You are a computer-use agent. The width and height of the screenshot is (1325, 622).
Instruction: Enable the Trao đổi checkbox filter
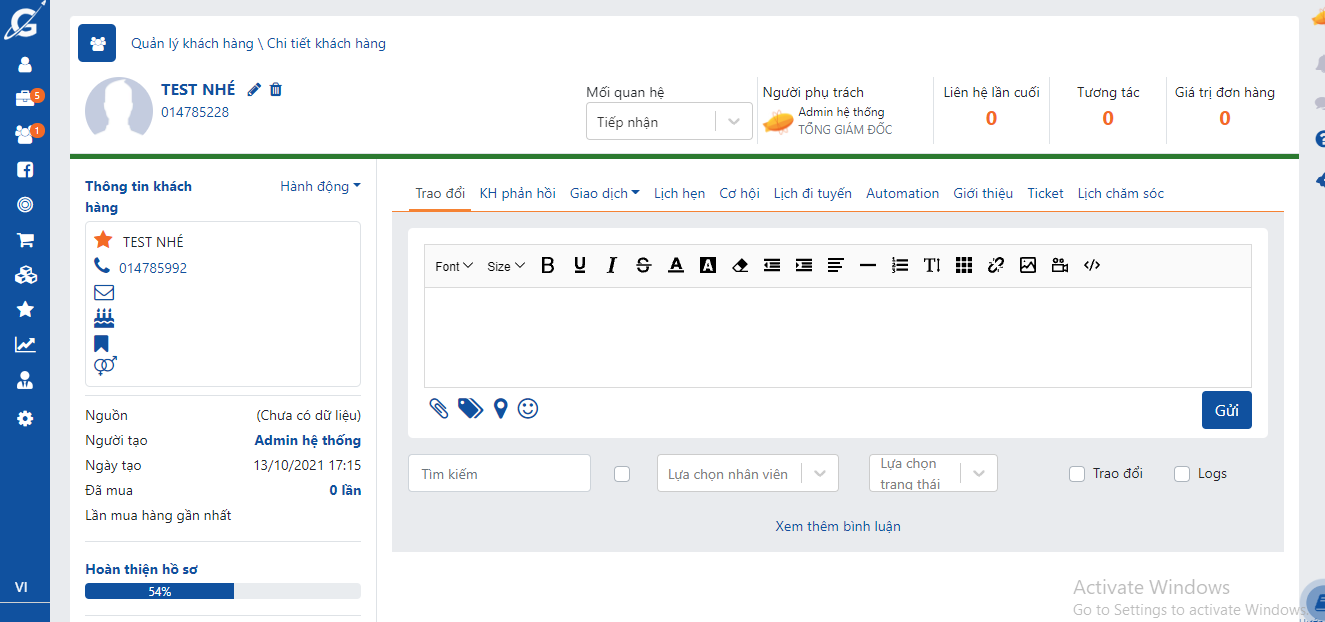(1077, 474)
